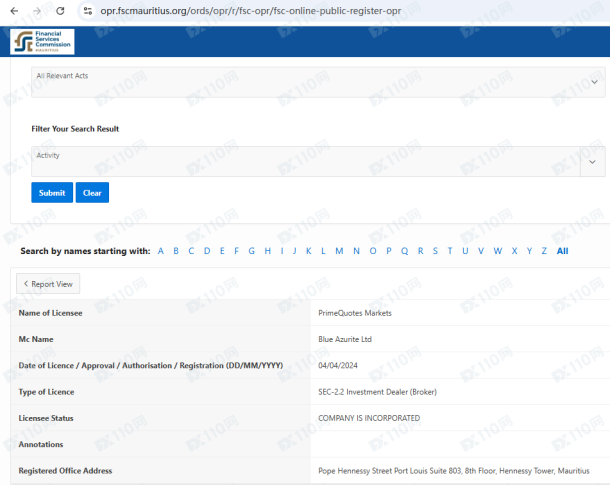Filter names starting with T
The width and height of the screenshot is (610, 485).
pos(450,251)
